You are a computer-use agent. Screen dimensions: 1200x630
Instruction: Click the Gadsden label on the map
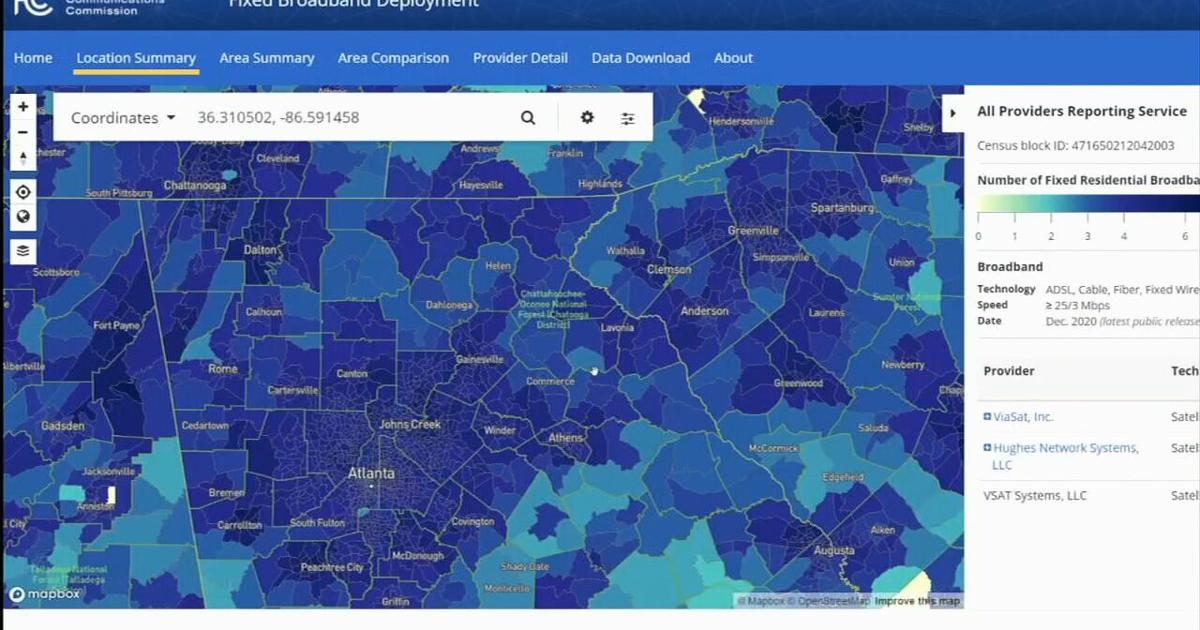(62, 425)
